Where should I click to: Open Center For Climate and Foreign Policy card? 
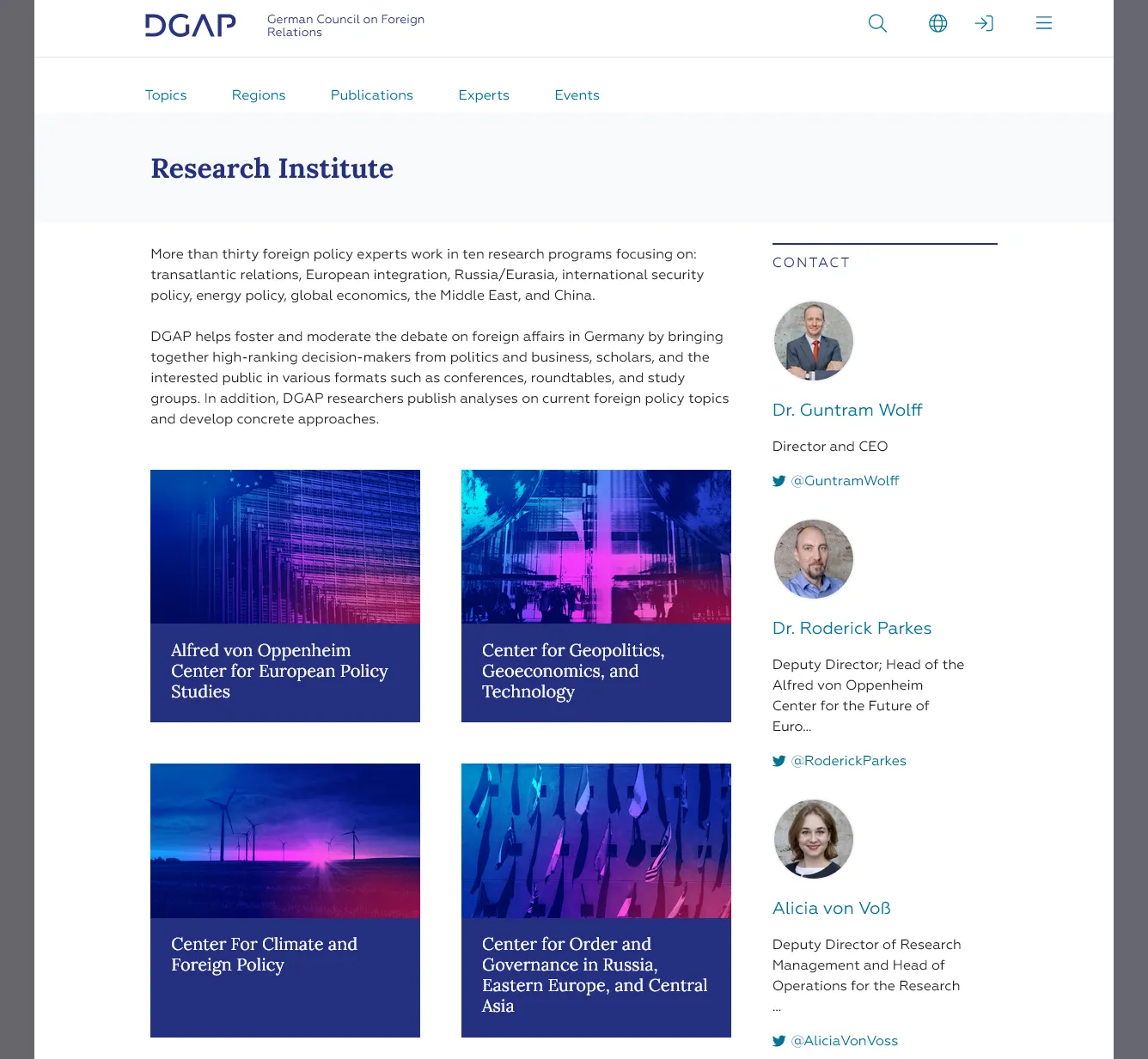coord(285,900)
